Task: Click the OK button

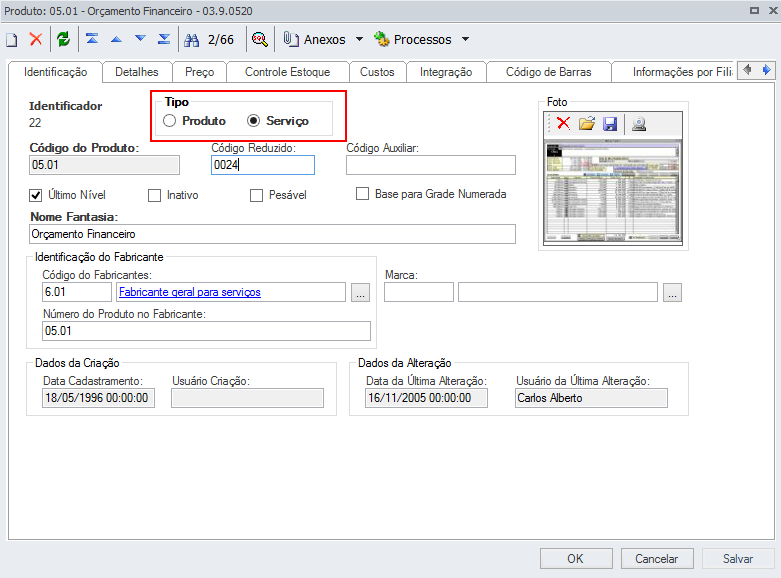Action: tap(576, 559)
